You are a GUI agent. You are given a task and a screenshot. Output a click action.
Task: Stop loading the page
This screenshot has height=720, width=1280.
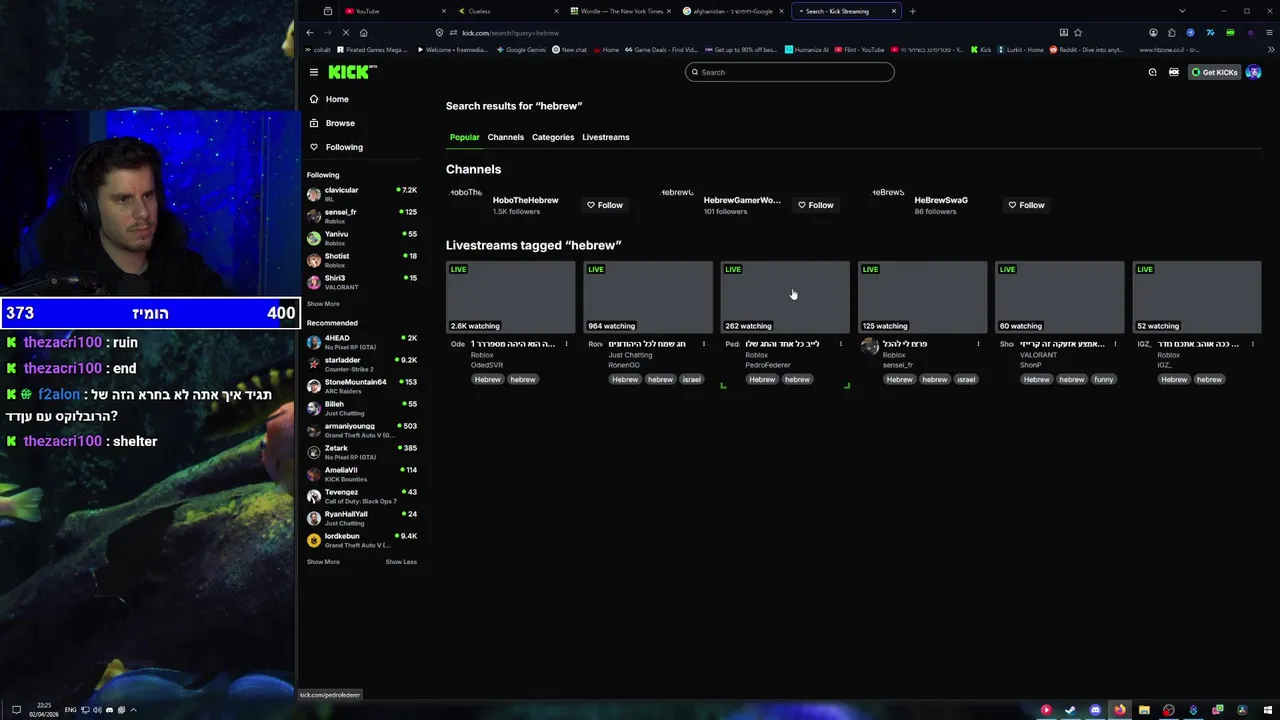coord(346,33)
